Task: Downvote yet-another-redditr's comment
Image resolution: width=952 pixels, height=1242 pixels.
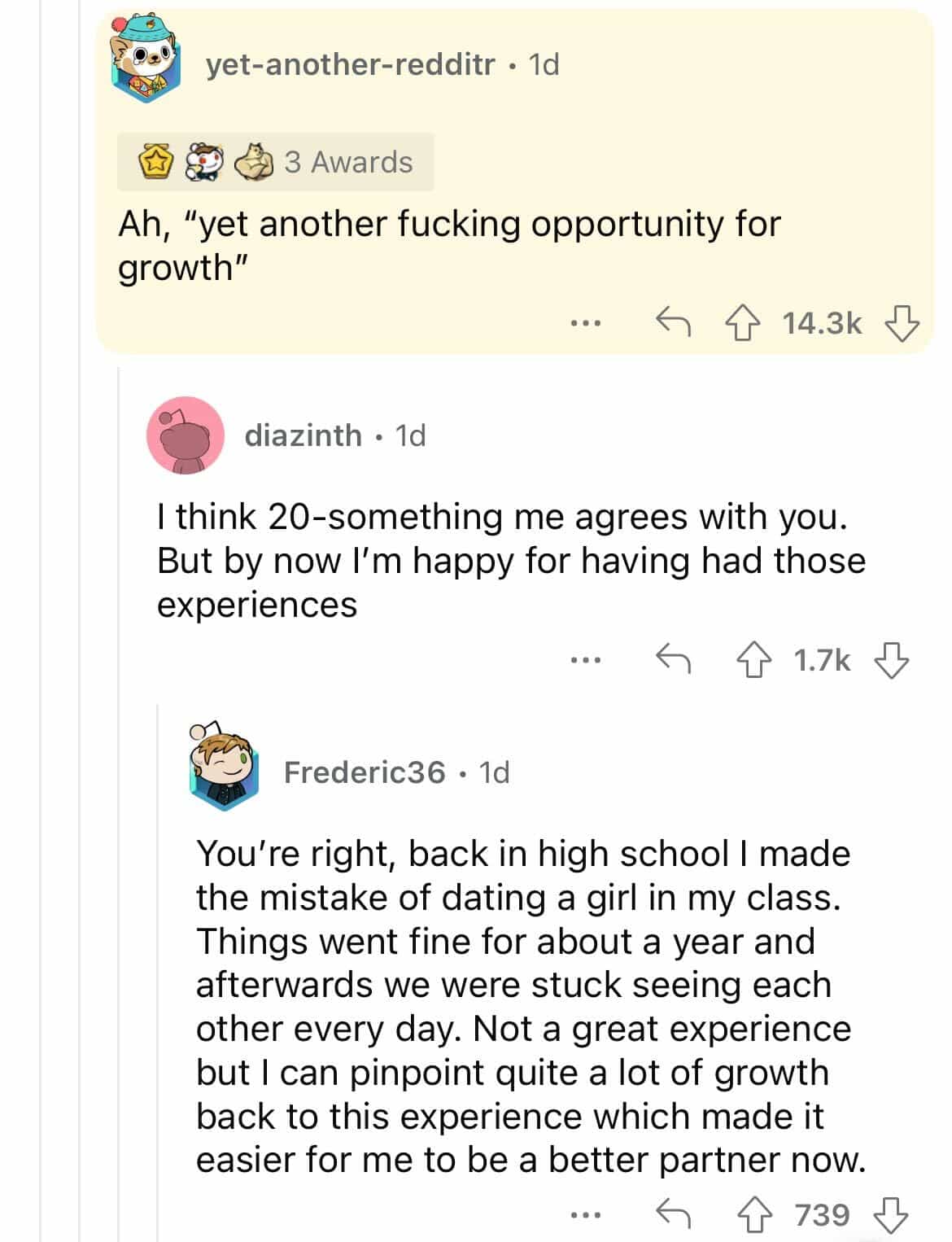Action: click(x=902, y=324)
